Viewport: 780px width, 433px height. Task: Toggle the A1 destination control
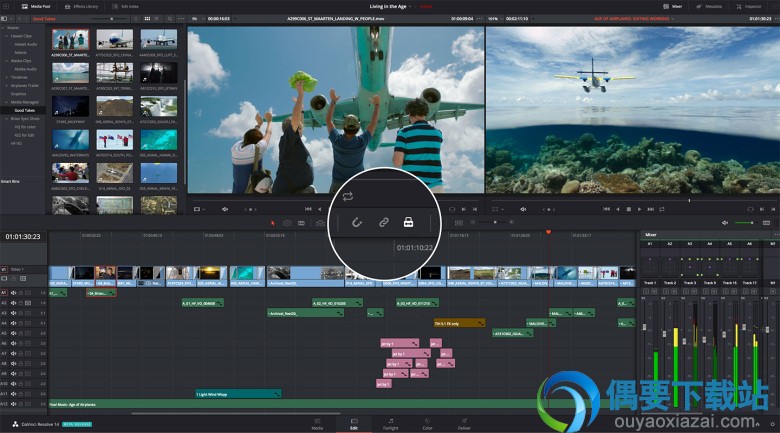click(x=4, y=293)
